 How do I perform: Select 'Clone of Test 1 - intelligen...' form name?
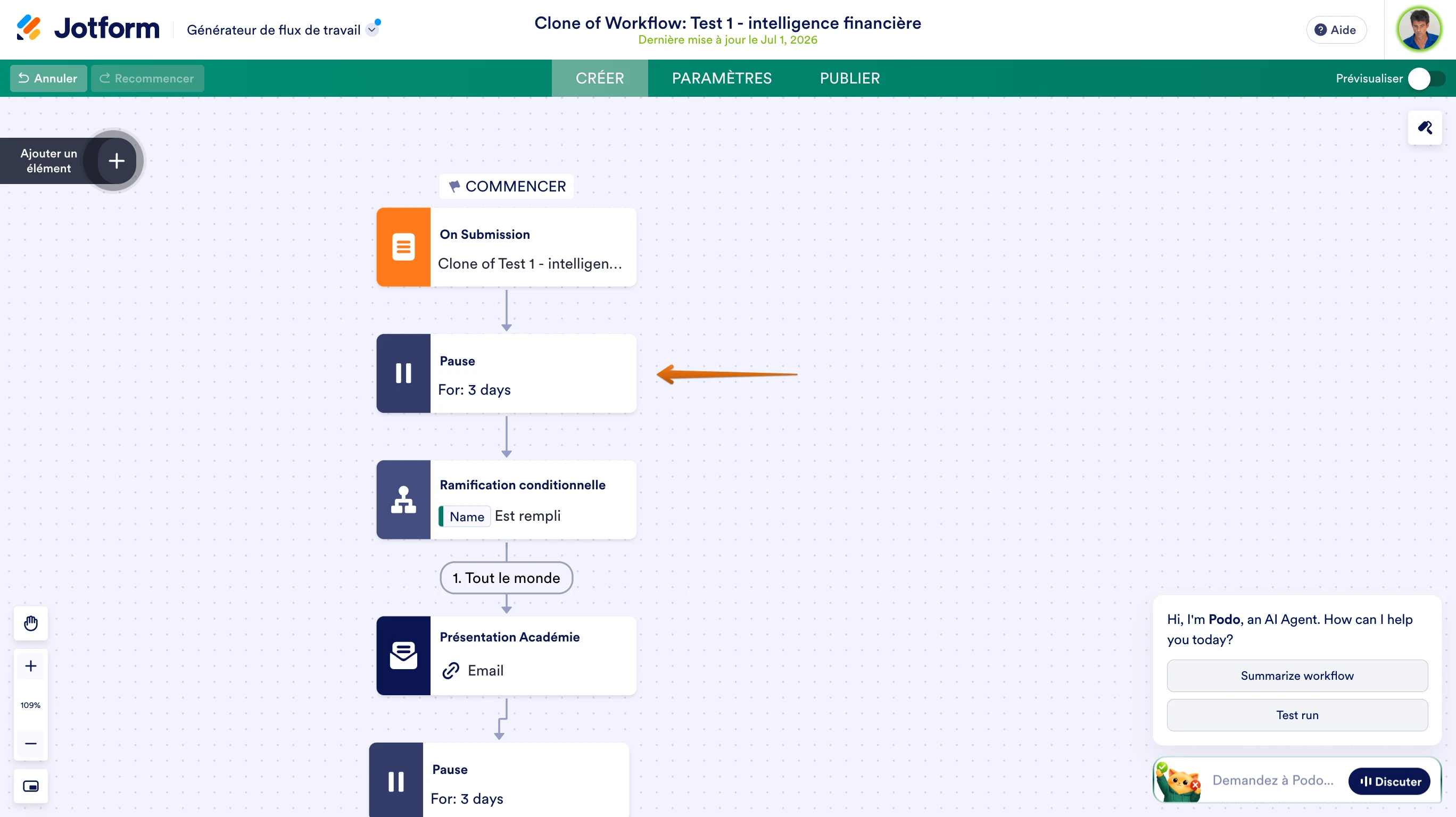coord(530,264)
